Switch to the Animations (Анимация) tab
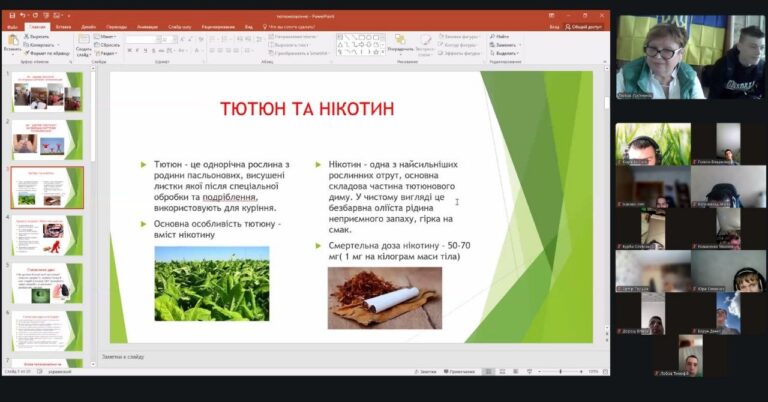Viewport: 768px width, 402px height. [x=147, y=27]
